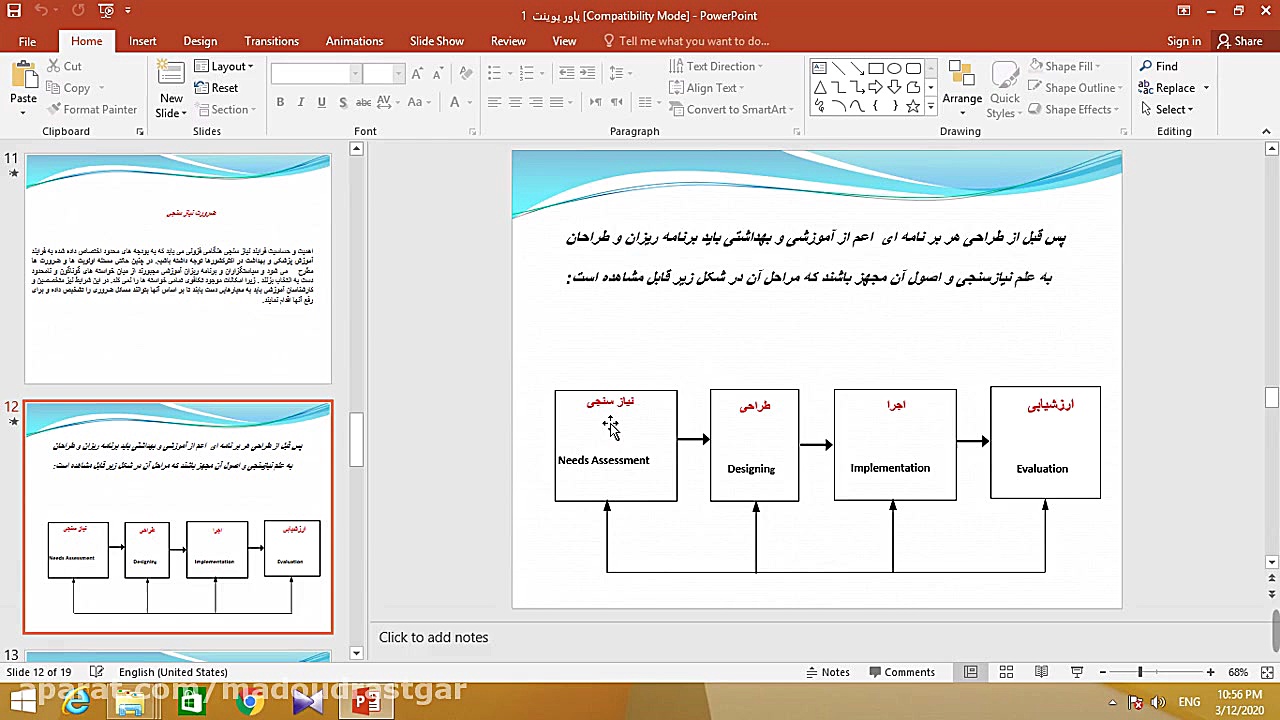The width and height of the screenshot is (1280, 720).
Task: Open the Line Spacing options
Action: coord(620,73)
